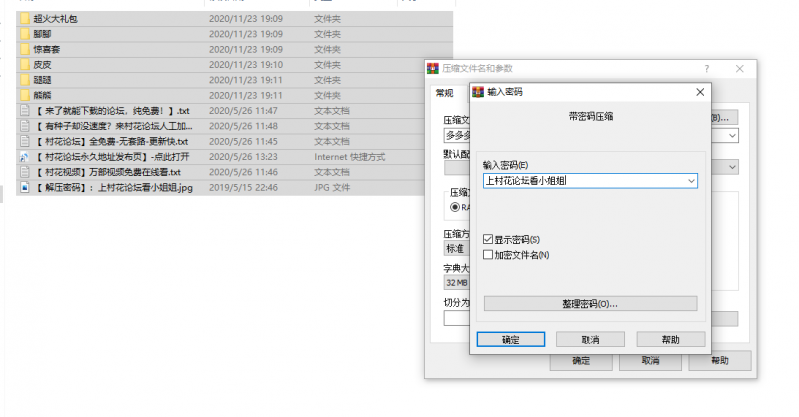Click WinRAR icon in 输入密码 title bar

pyautogui.click(x=479, y=92)
